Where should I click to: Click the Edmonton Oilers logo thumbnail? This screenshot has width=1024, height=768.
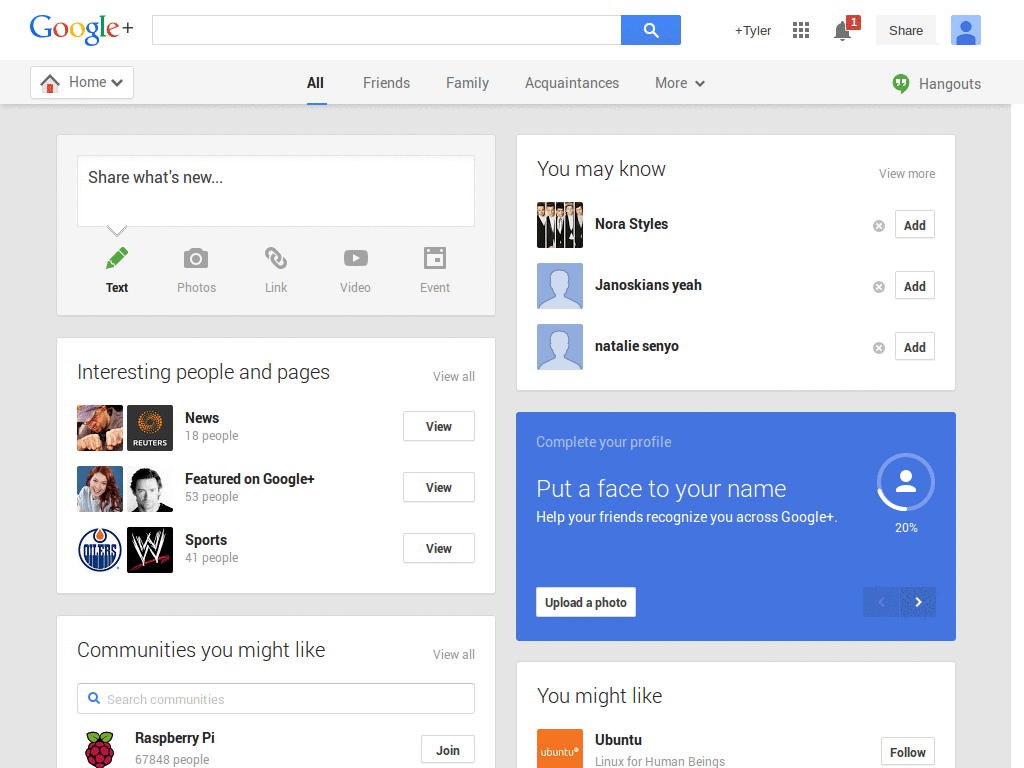tap(100, 550)
